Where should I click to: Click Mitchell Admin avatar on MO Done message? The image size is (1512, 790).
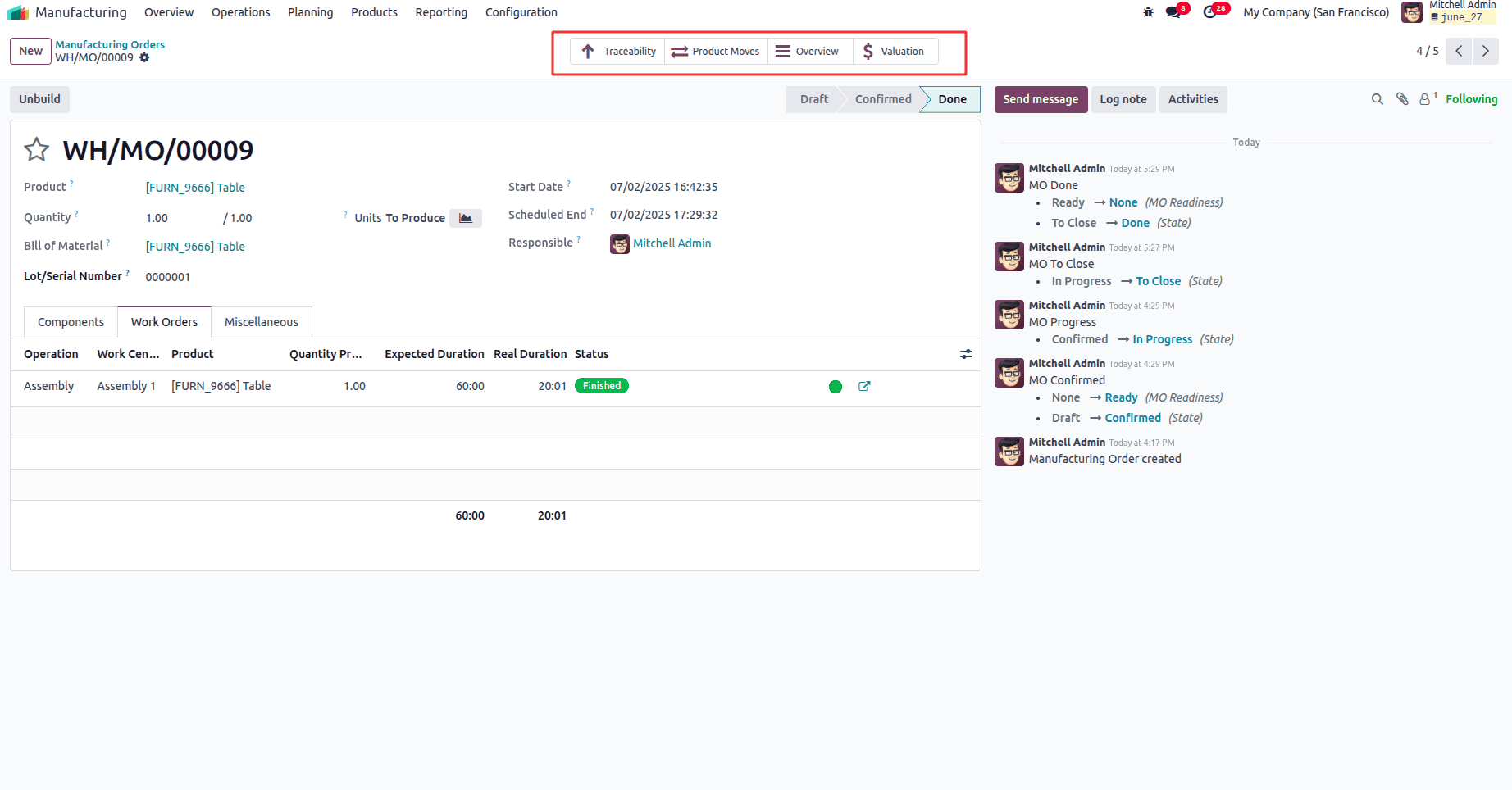pos(1009,178)
